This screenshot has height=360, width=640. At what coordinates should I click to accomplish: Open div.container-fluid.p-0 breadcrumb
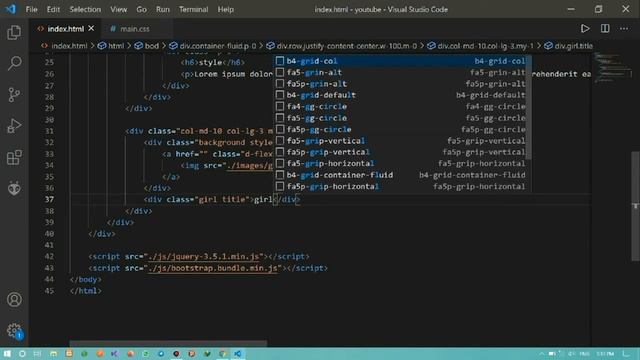(x=213, y=46)
